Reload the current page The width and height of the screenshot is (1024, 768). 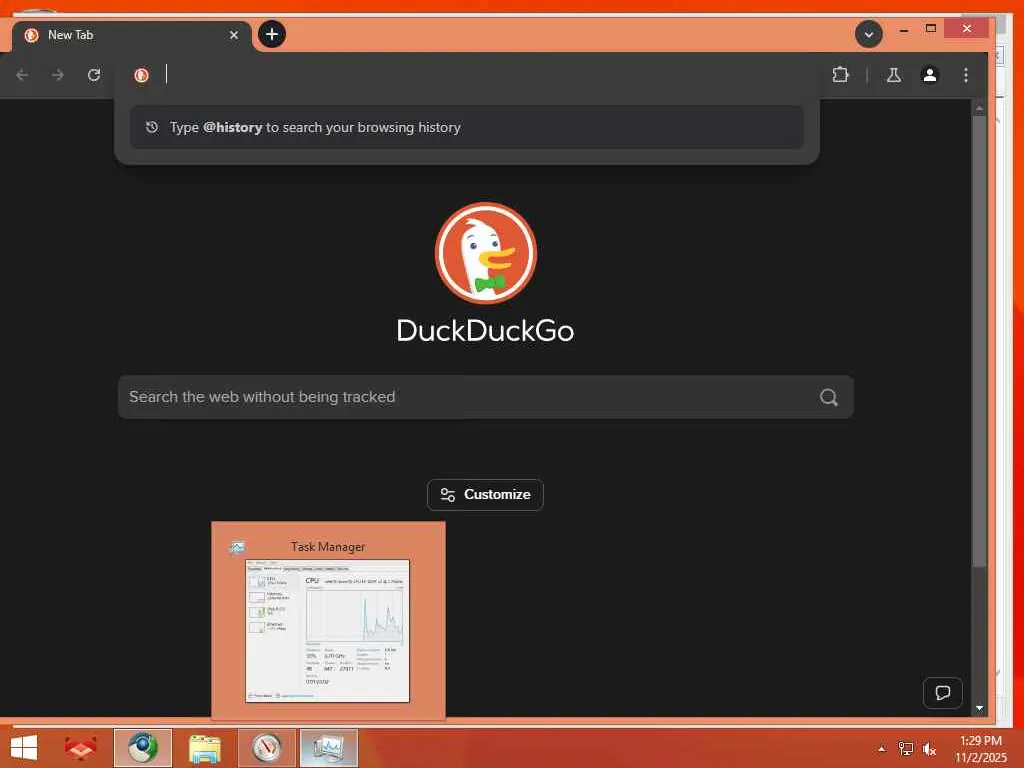coord(94,75)
